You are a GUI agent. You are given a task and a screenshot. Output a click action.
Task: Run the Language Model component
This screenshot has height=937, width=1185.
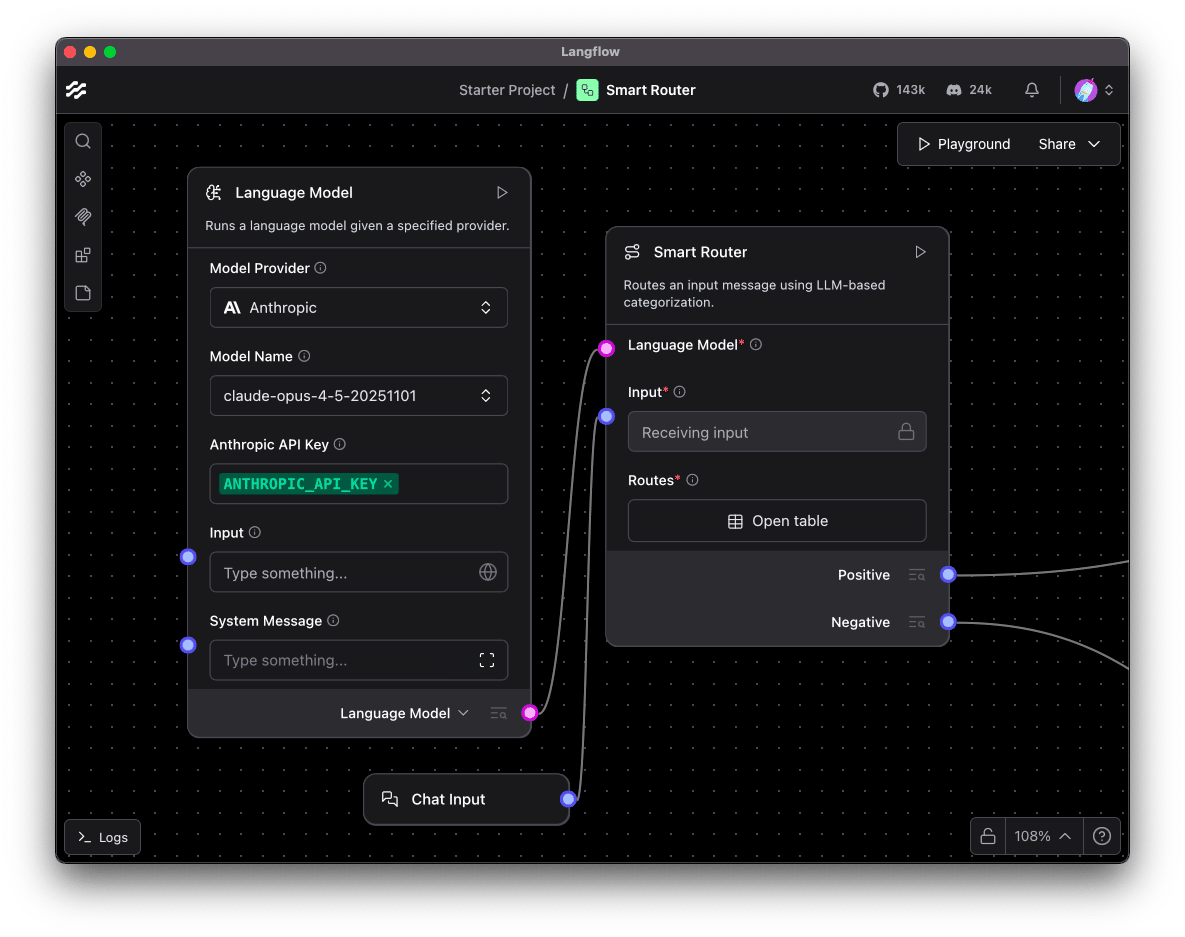click(x=502, y=193)
